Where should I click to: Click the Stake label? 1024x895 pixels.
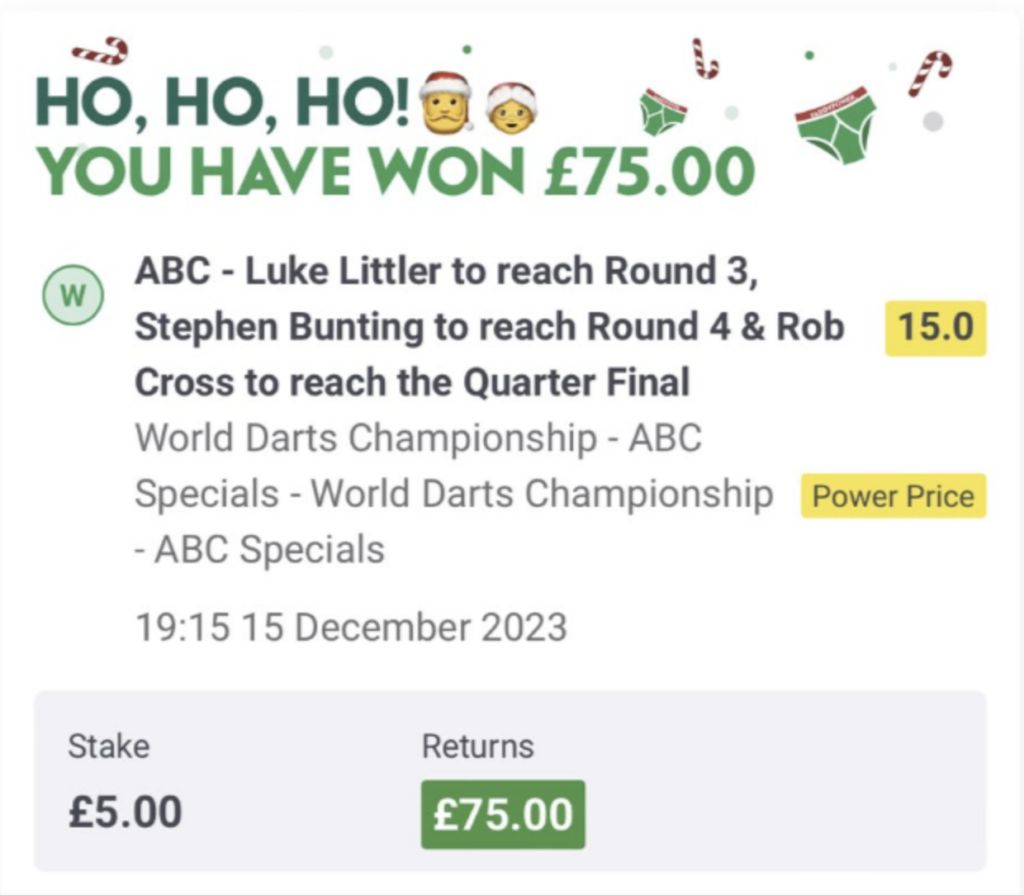pos(108,746)
